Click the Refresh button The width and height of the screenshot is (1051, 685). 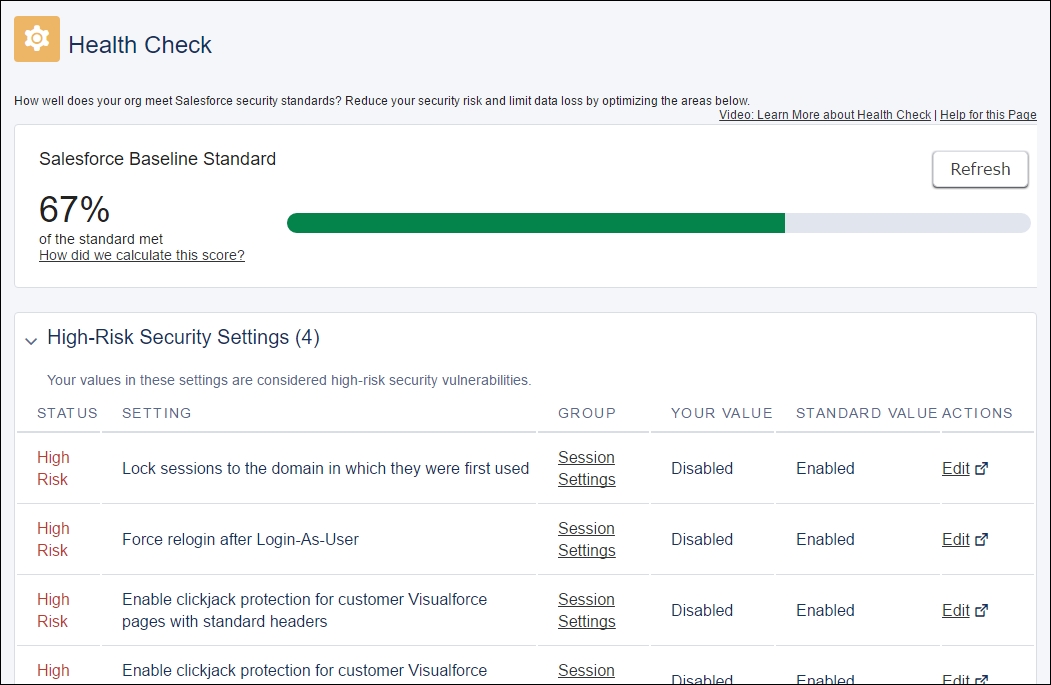pyautogui.click(x=980, y=170)
